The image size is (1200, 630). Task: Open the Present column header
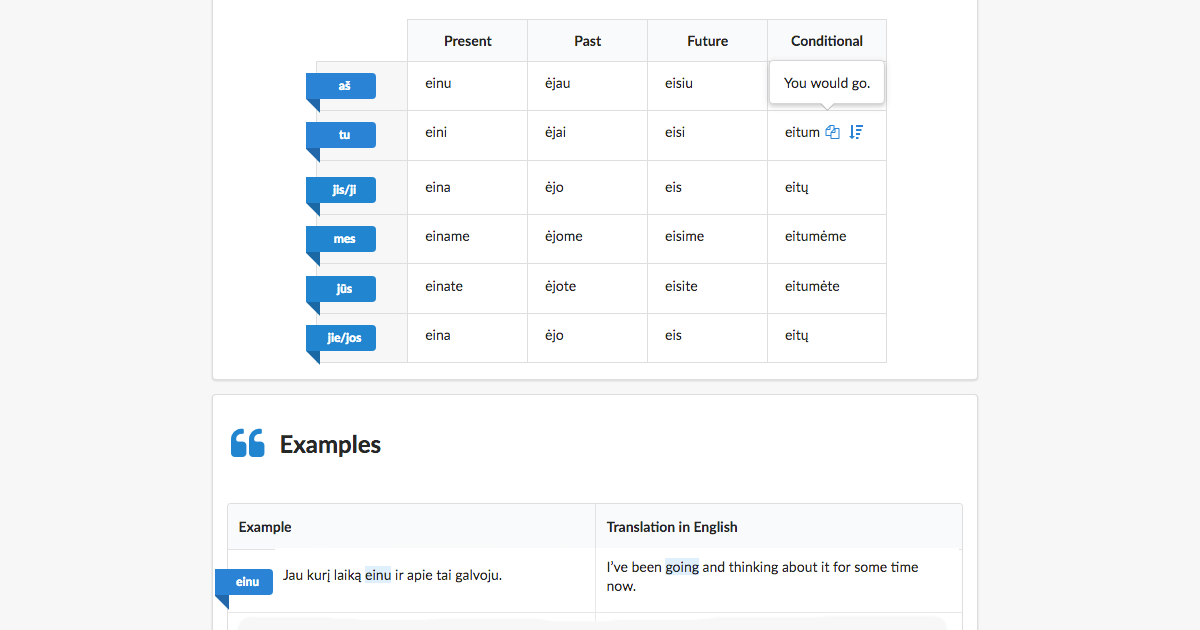[x=467, y=41]
